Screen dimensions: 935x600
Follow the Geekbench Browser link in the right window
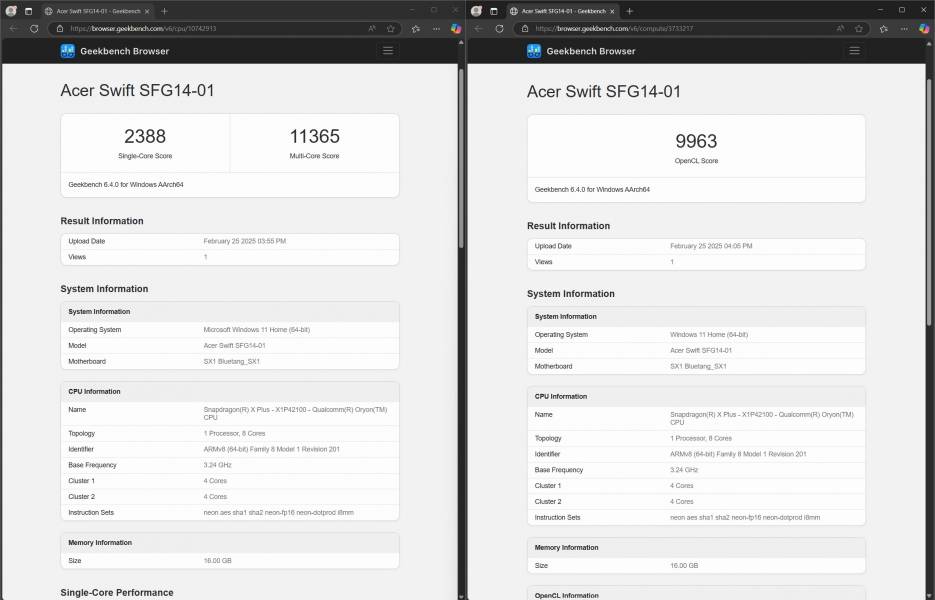click(591, 51)
